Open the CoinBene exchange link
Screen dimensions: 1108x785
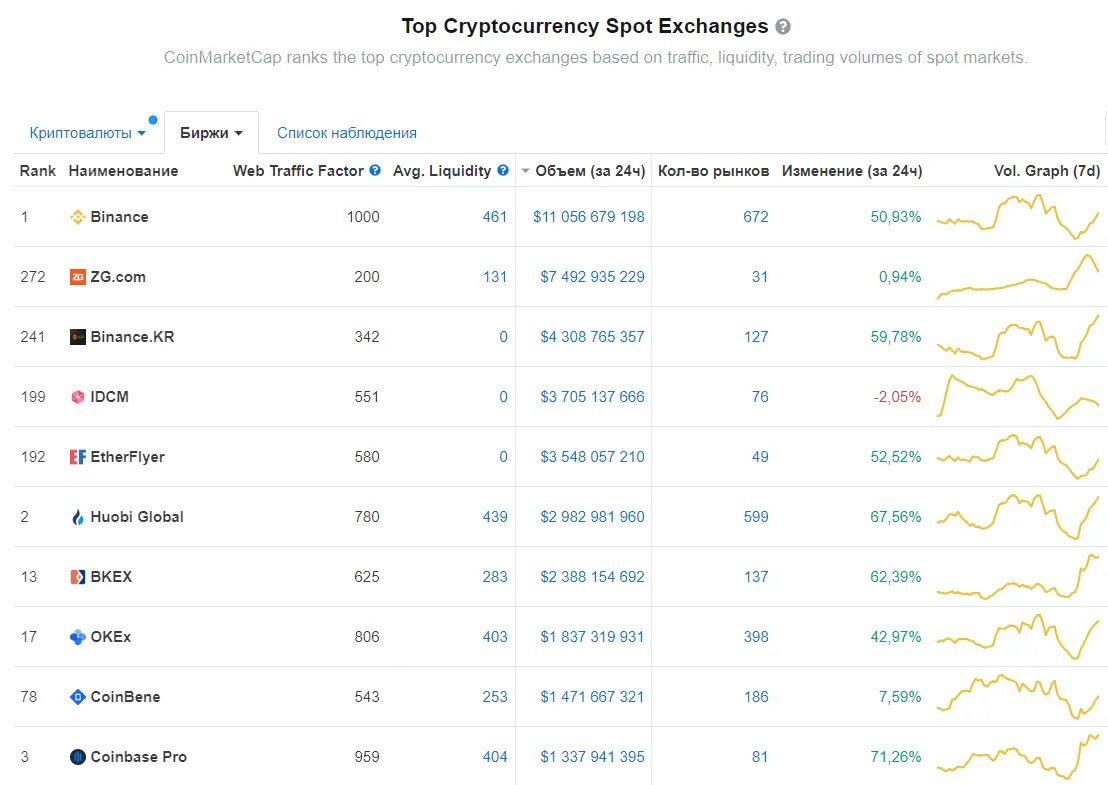point(125,697)
